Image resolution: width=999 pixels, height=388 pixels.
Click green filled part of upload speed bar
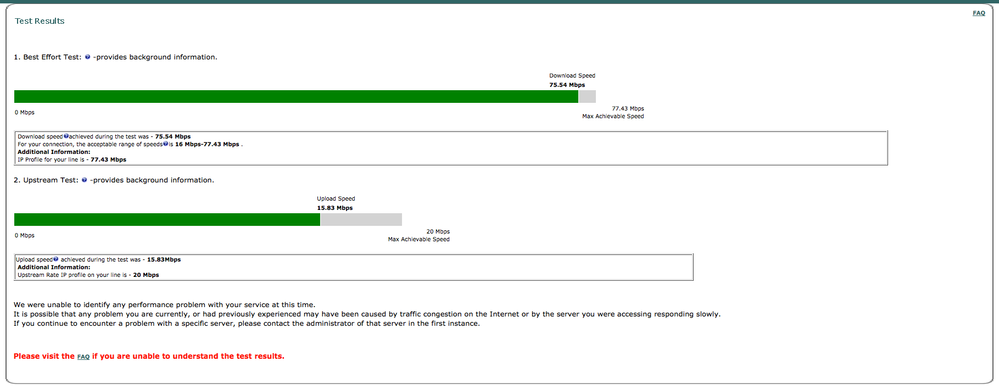[167, 219]
